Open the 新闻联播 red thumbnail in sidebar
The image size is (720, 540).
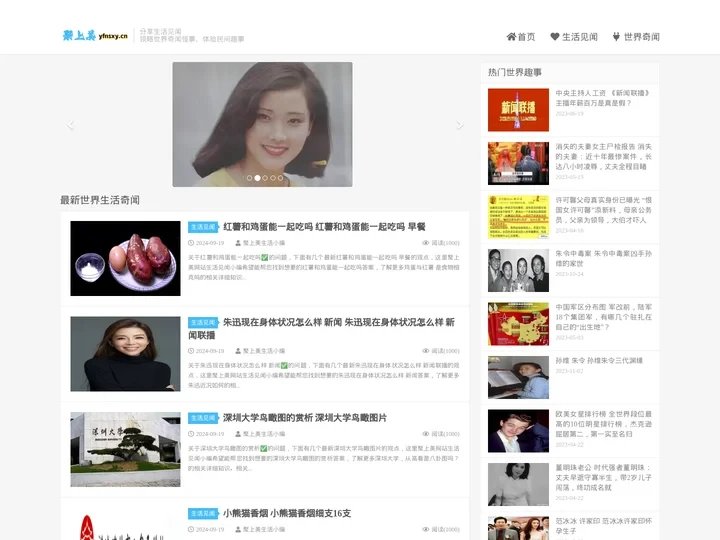518,110
